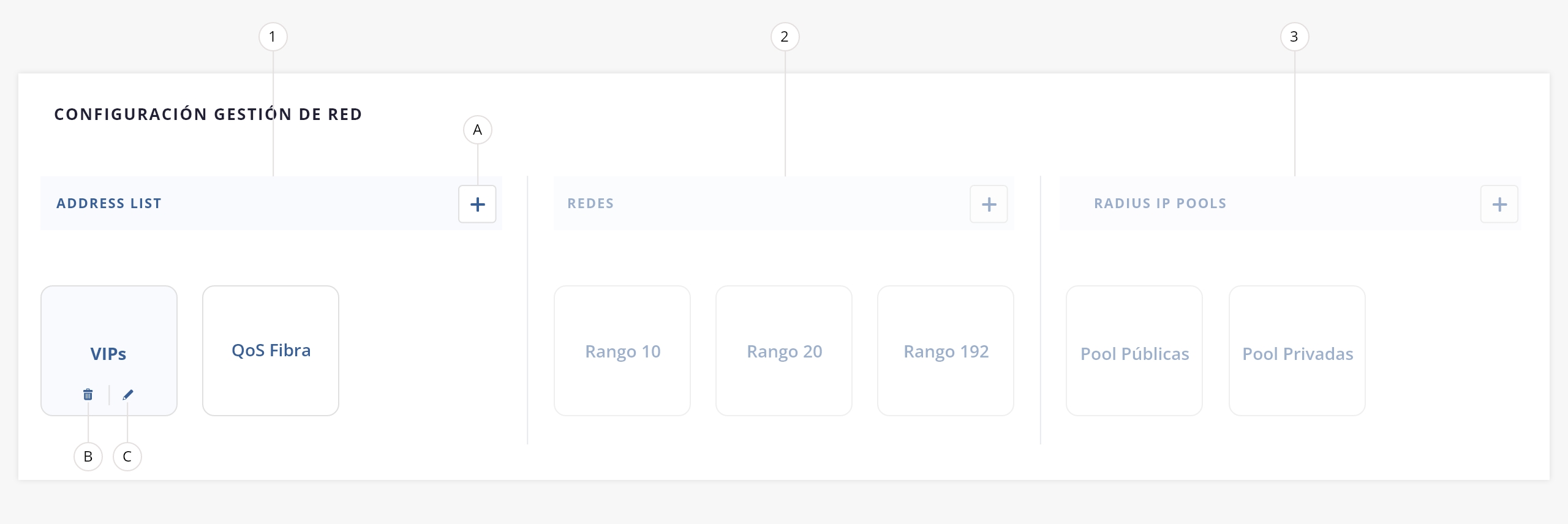Click the circled letter A marker
The image size is (1568, 524).
[478, 130]
